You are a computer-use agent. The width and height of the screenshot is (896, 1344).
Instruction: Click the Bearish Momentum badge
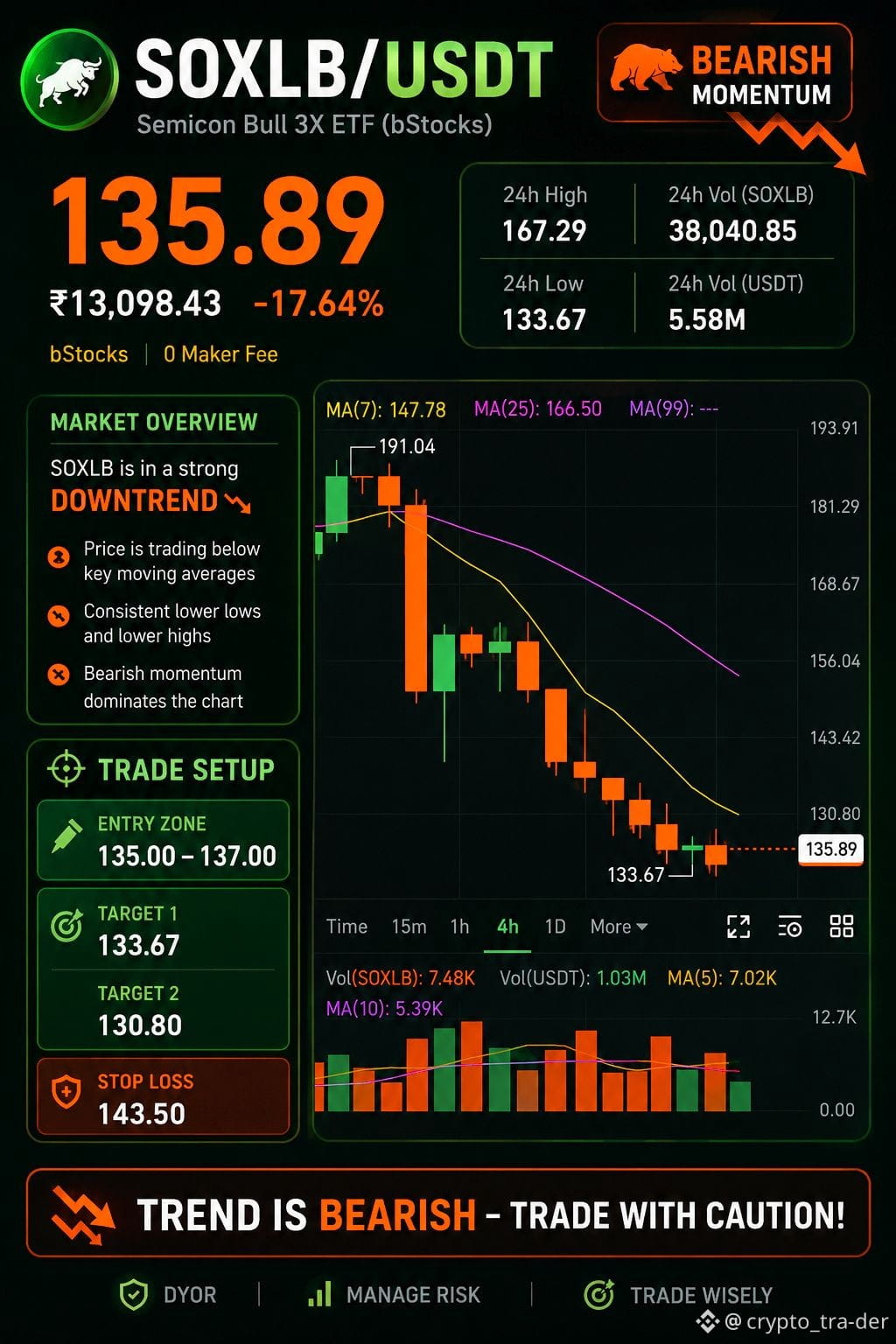pyautogui.click(x=724, y=73)
